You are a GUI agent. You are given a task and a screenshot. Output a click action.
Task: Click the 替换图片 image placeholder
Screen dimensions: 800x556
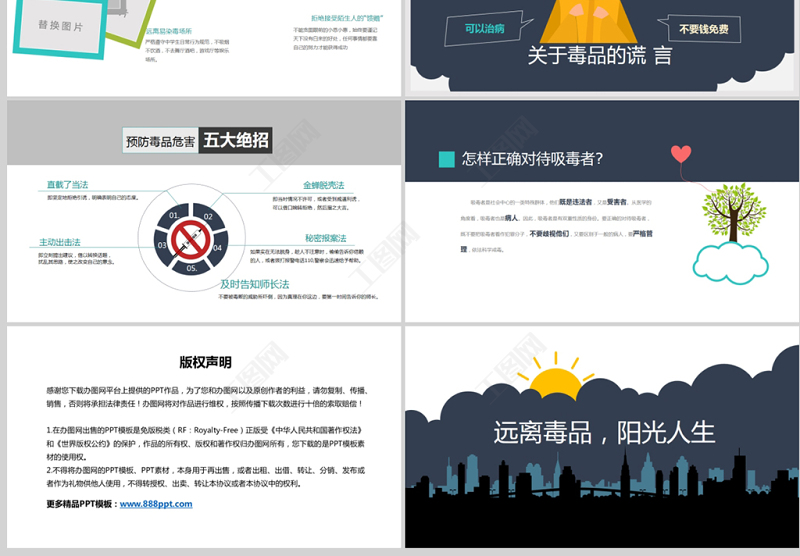pos(61,24)
